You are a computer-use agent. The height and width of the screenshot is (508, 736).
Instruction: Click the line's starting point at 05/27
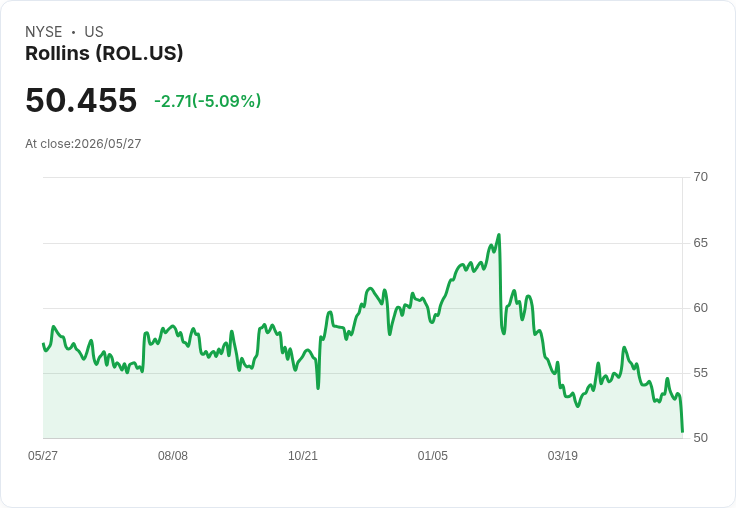(x=43, y=344)
